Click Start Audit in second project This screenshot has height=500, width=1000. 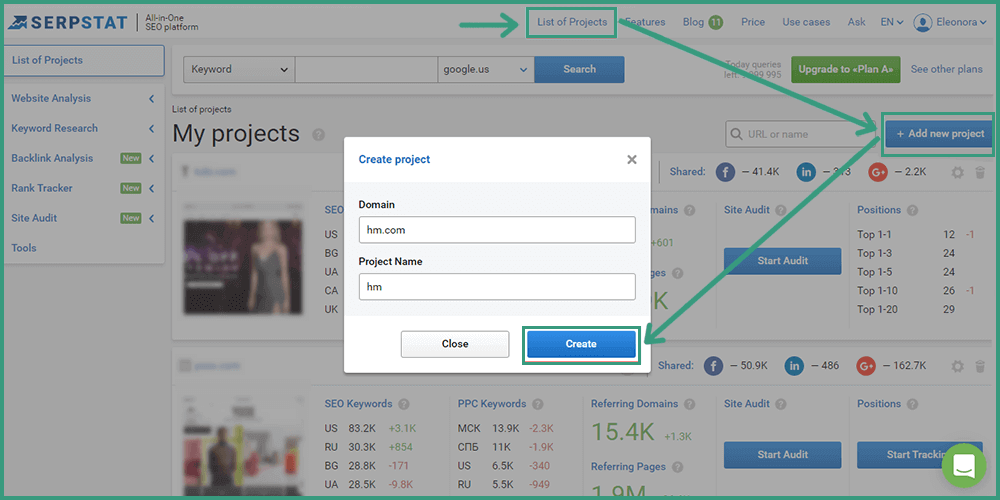(x=783, y=455)
